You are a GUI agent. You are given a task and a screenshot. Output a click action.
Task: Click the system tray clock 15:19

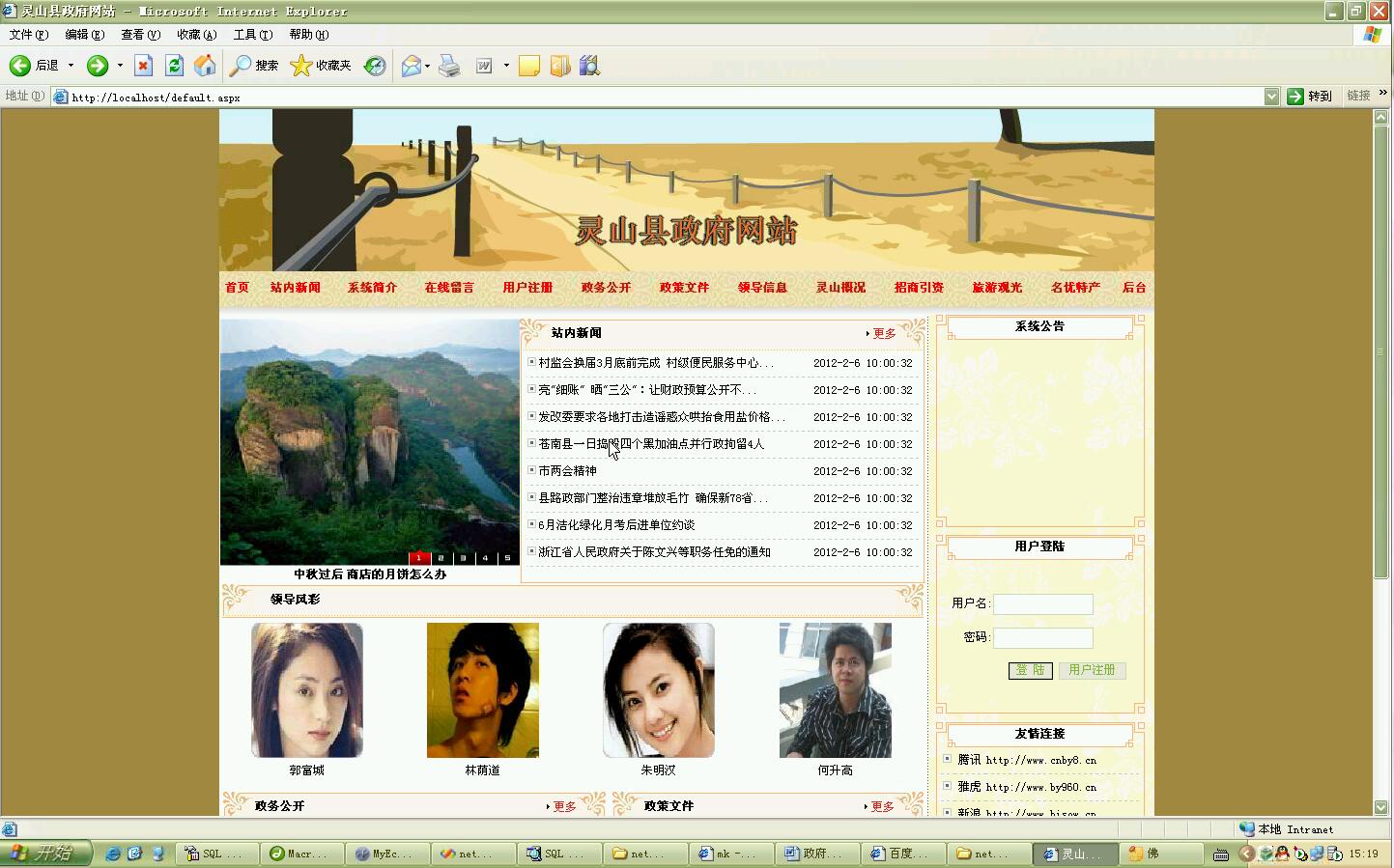(1364, 854)
